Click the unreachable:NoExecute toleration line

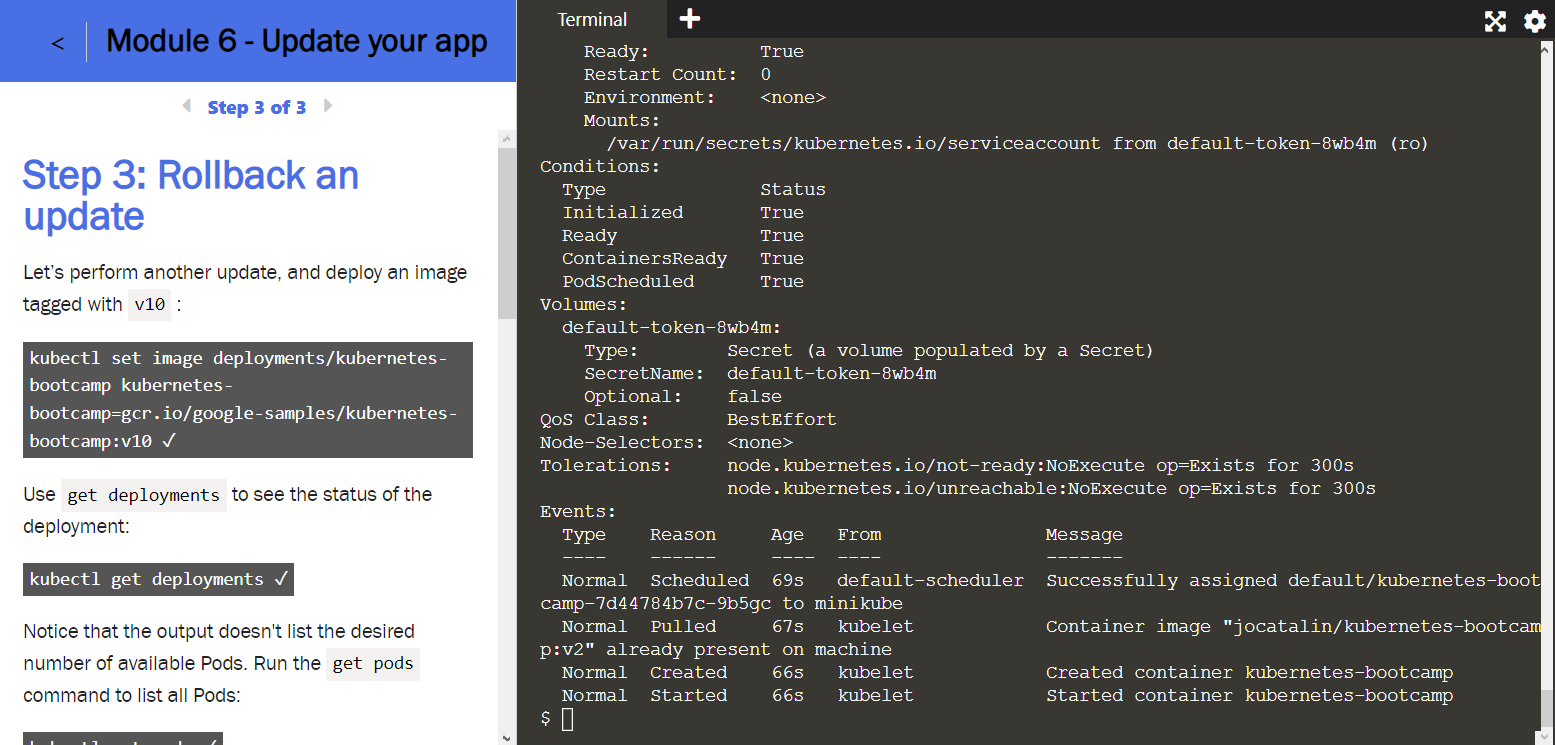click(x=1051, y=489)
